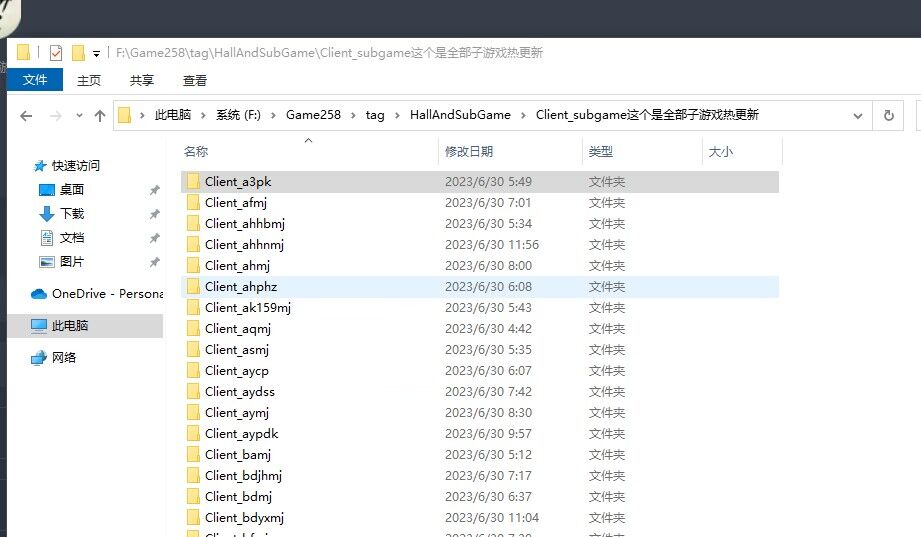Click the Properties icon in quick access toolbar
The width and height of the screenshot is (921, 537).
point(55,53)
